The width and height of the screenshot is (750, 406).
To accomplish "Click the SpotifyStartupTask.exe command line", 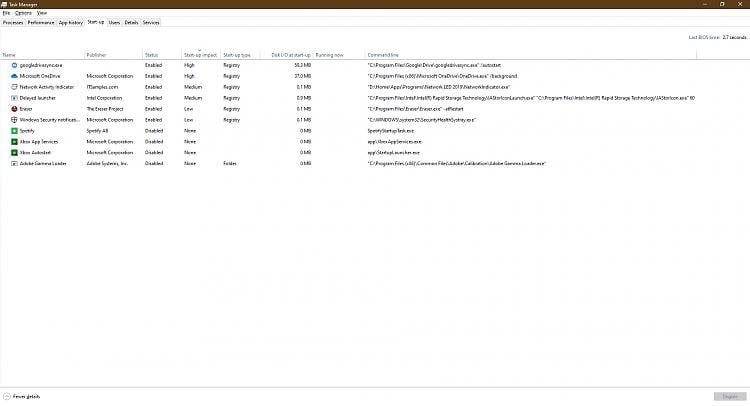I will pos(391,131).
